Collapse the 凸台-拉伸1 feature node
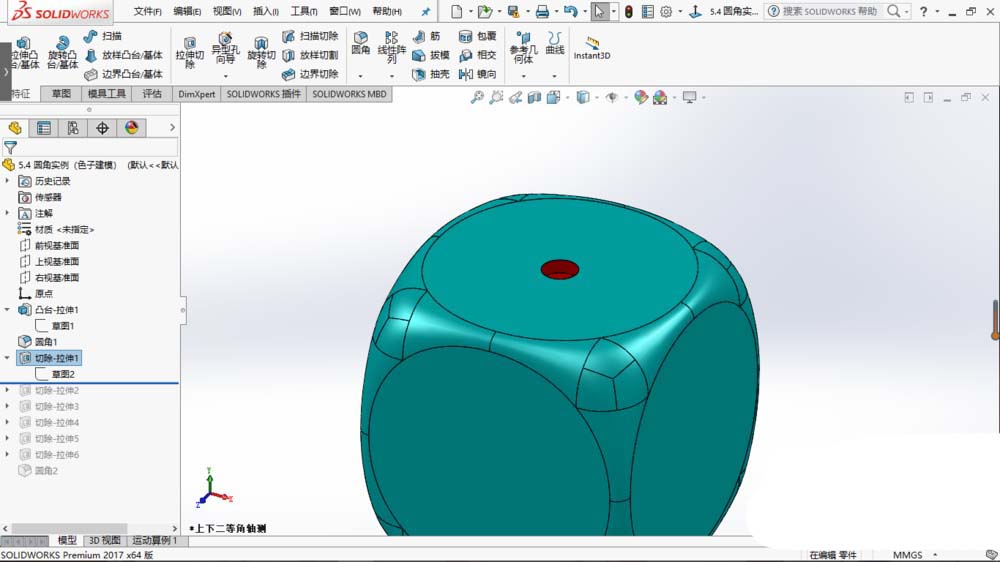Viewport: 1000px width, 562px height. [8, 309]
